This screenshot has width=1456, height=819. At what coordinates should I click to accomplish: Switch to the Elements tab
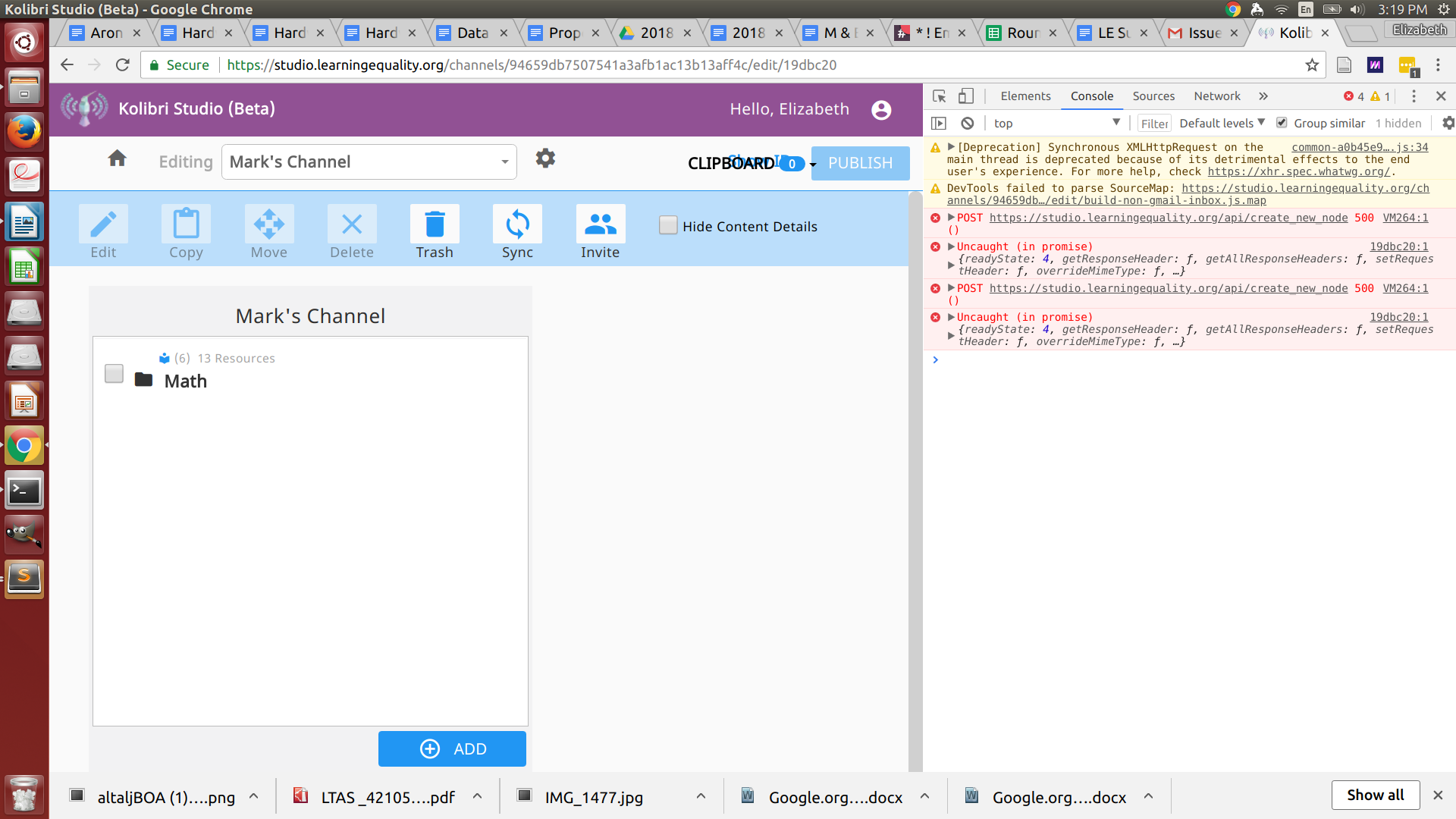(x=1025, y=96)
